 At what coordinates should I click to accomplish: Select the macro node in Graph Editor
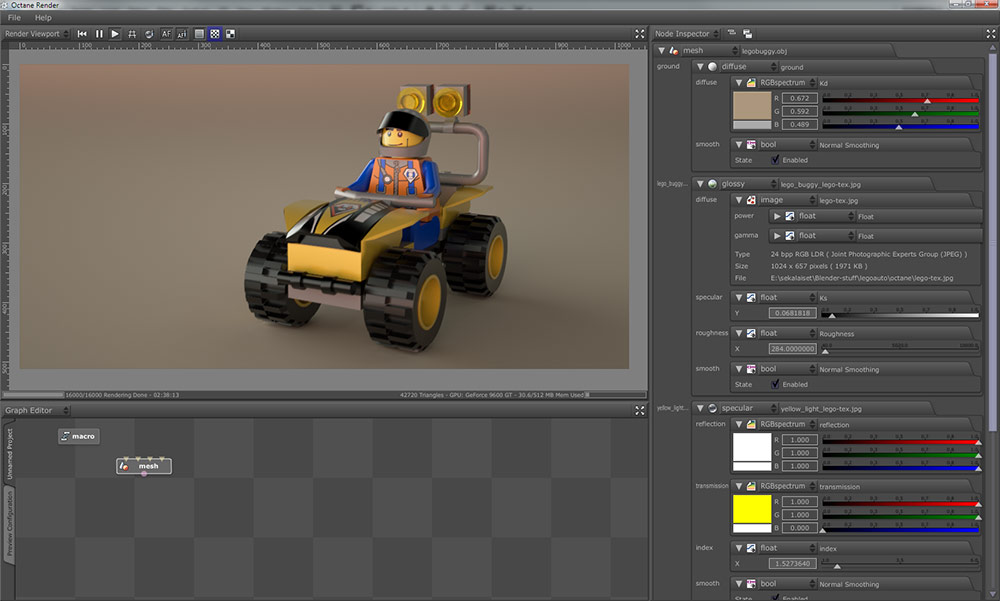coord(78,436)
